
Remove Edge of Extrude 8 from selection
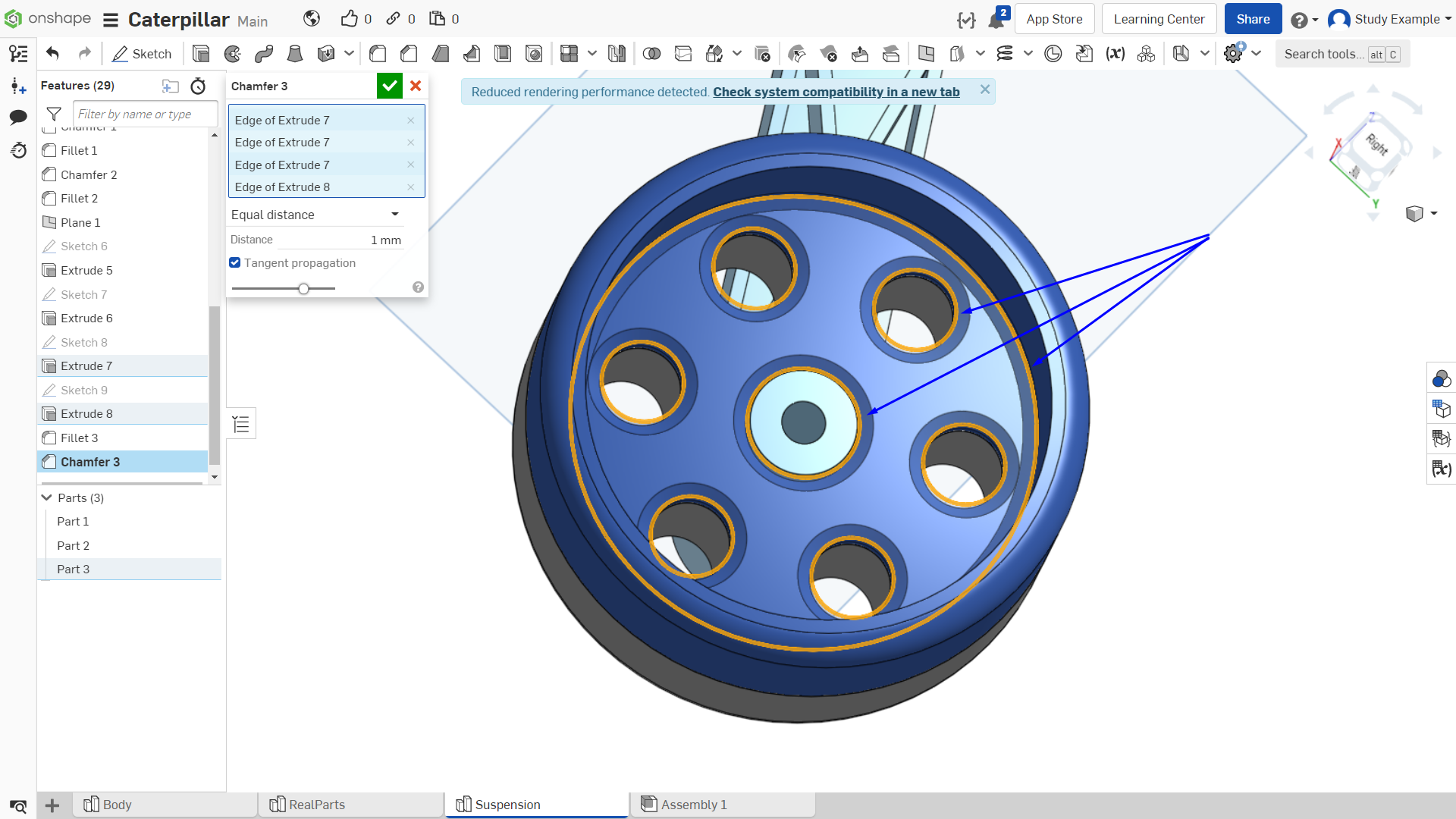pyautogui.click(x=410, y=187)
